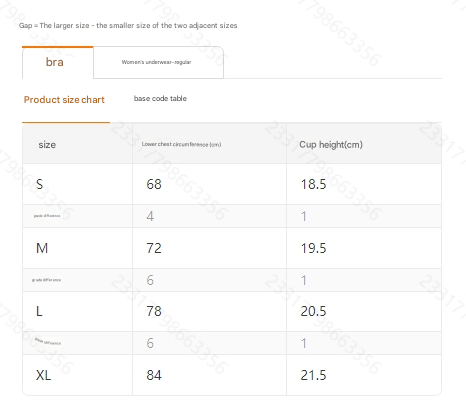
Task: Click the 78 lower chest value
Action: click(154, 311)
